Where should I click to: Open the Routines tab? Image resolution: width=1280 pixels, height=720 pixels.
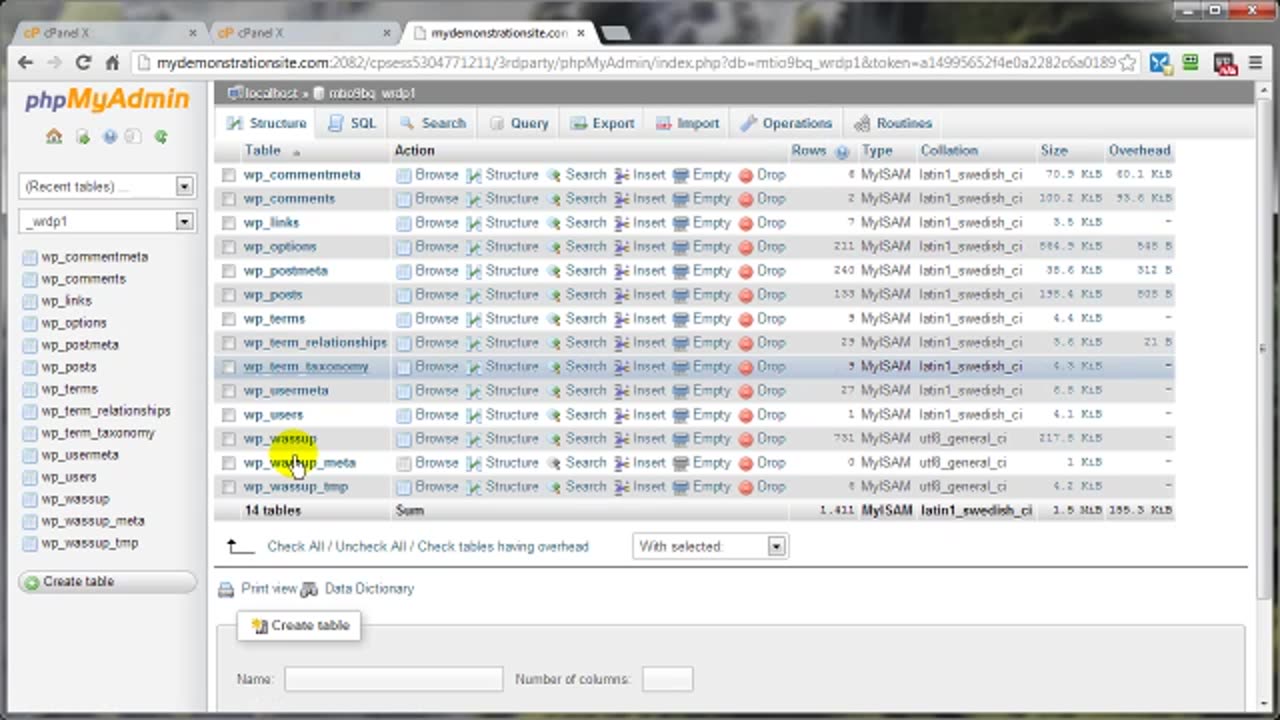893,123
